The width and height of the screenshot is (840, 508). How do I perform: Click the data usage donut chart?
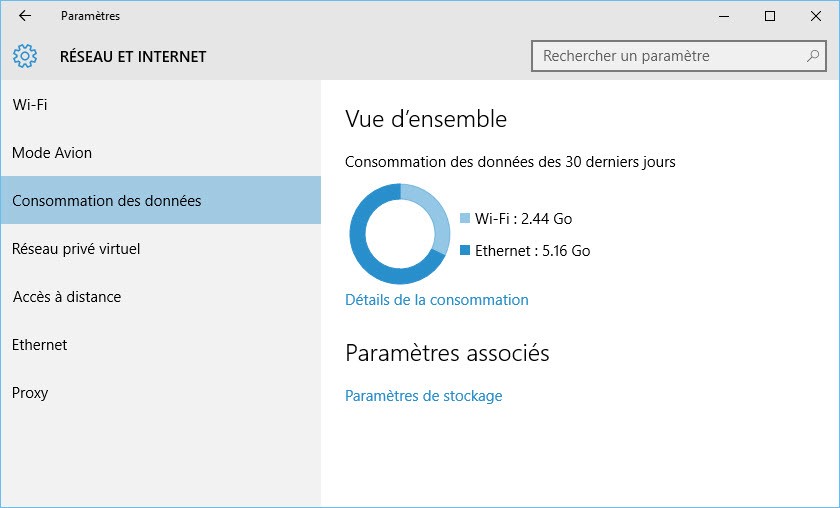400,234
